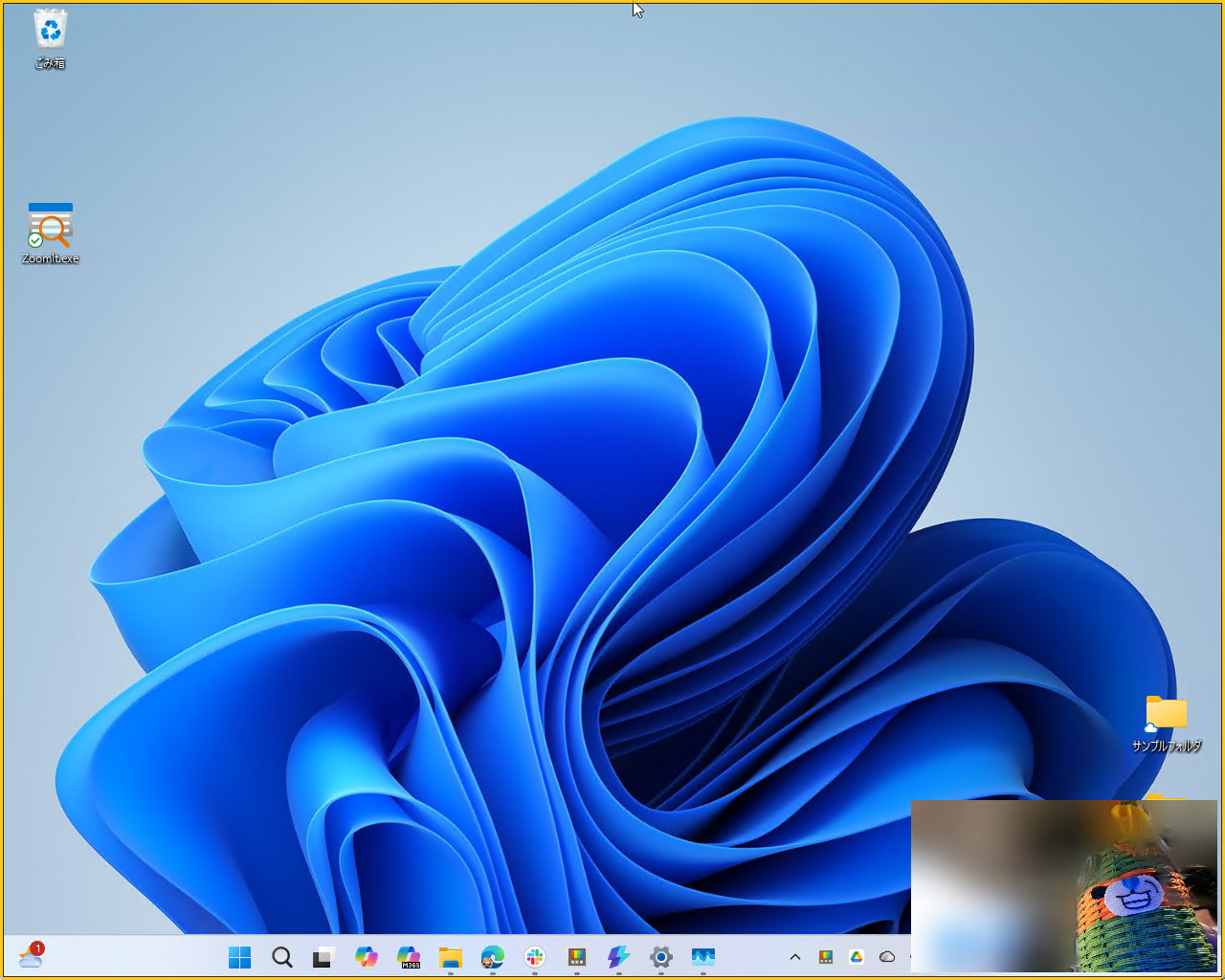Open the PowerToys app beside Slack
The image size is (1225, 980).
(x=577, y=957)
